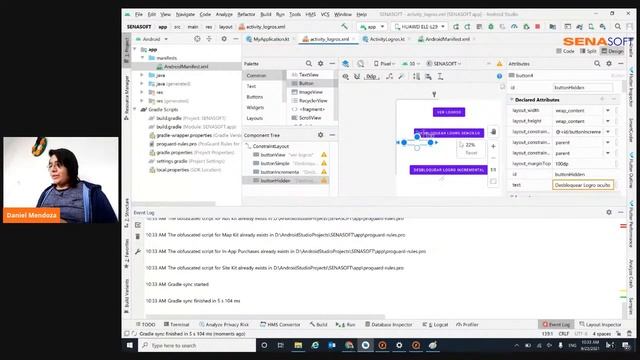Select buttonSimple in Component Tree

(285, 163)
